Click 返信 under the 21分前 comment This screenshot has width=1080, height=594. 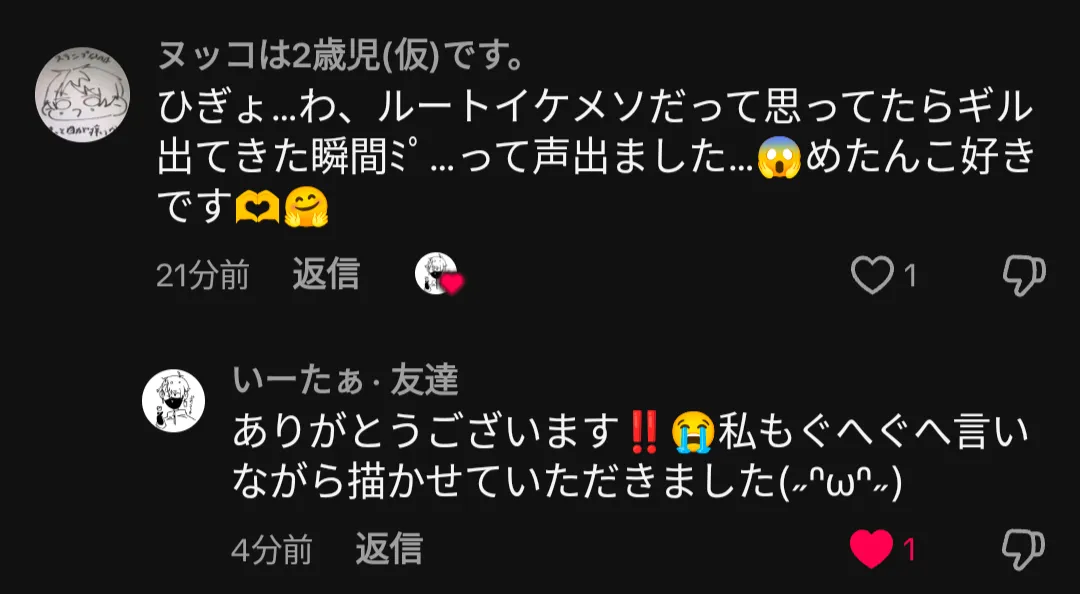[326, 275]
